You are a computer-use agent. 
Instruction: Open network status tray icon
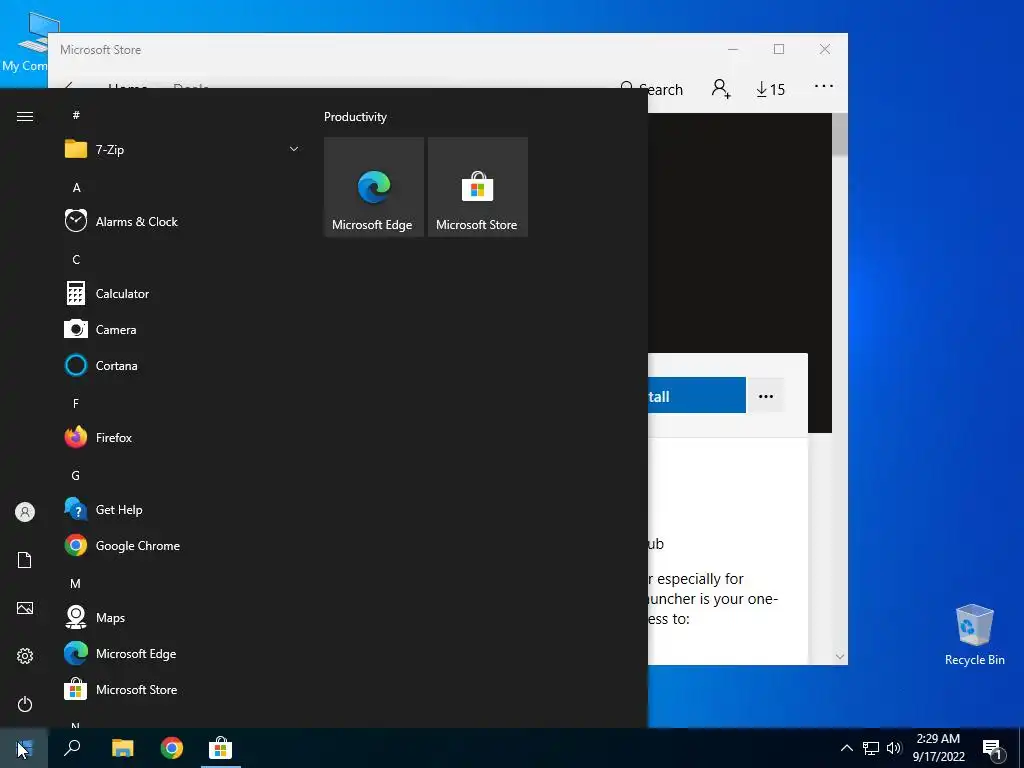click(x=871, y=748)
